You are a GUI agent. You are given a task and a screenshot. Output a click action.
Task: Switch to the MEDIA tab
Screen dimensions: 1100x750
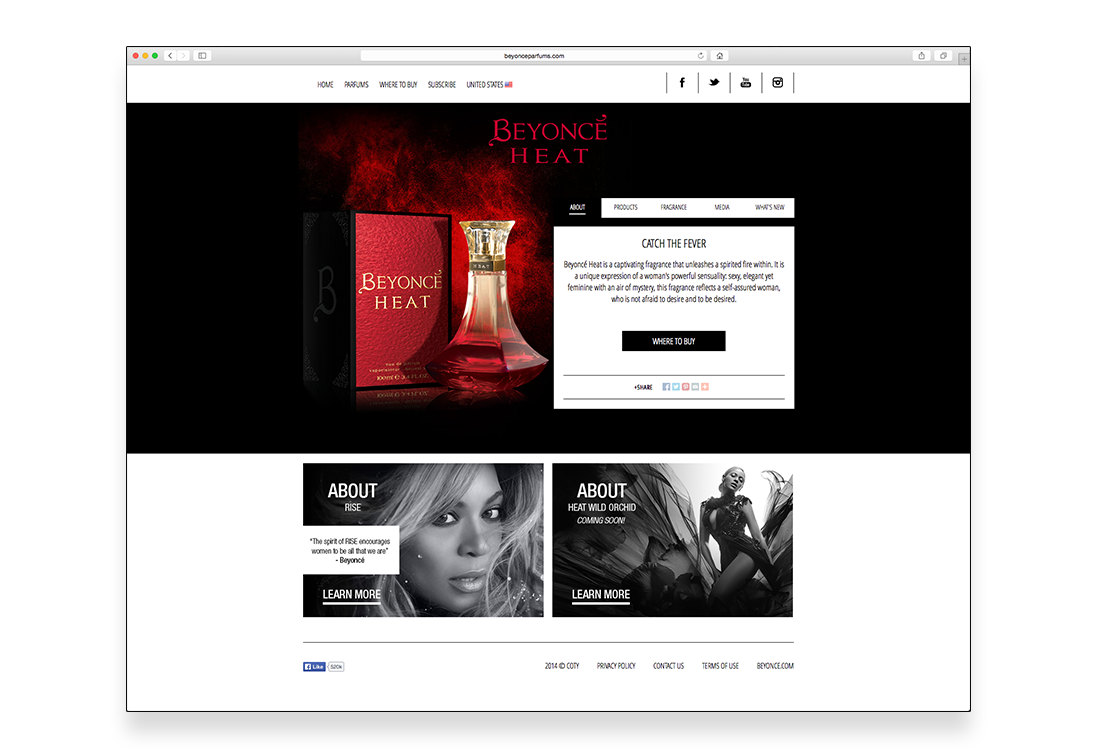click(x=722, y=208)
